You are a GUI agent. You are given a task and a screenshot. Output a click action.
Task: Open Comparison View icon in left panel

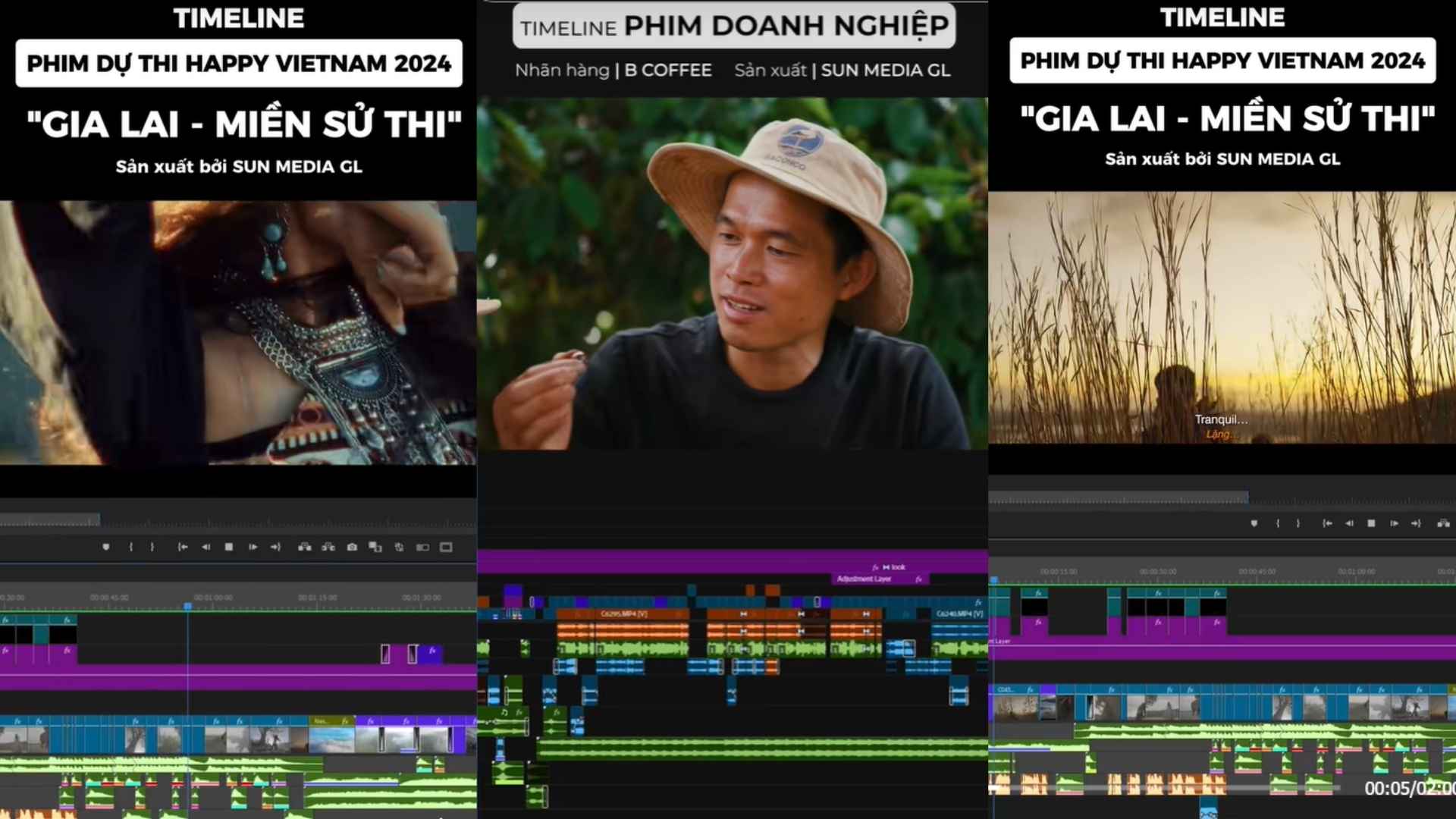pos(375,547)
